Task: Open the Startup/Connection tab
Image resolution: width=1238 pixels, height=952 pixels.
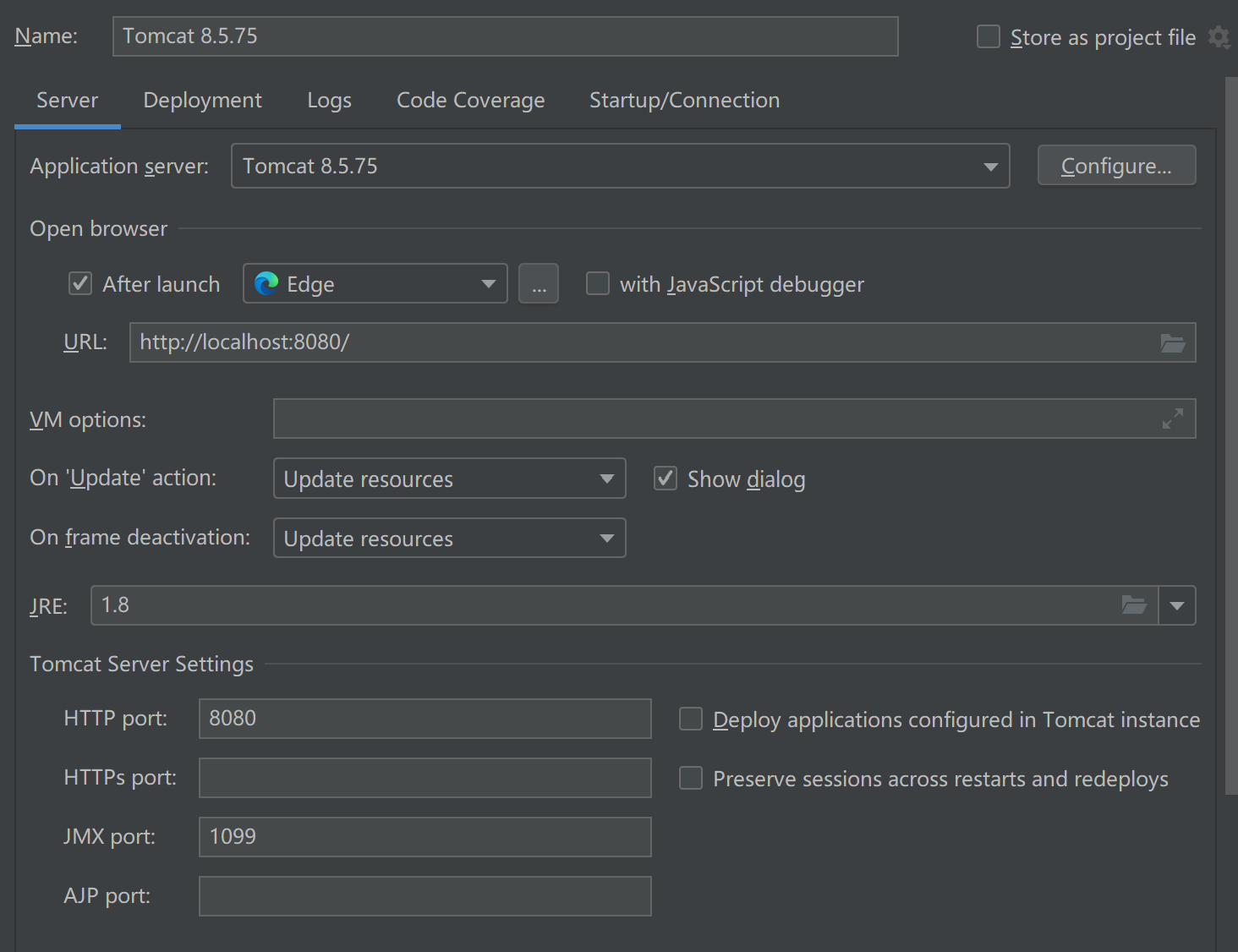Action: (x=685, y=101)
